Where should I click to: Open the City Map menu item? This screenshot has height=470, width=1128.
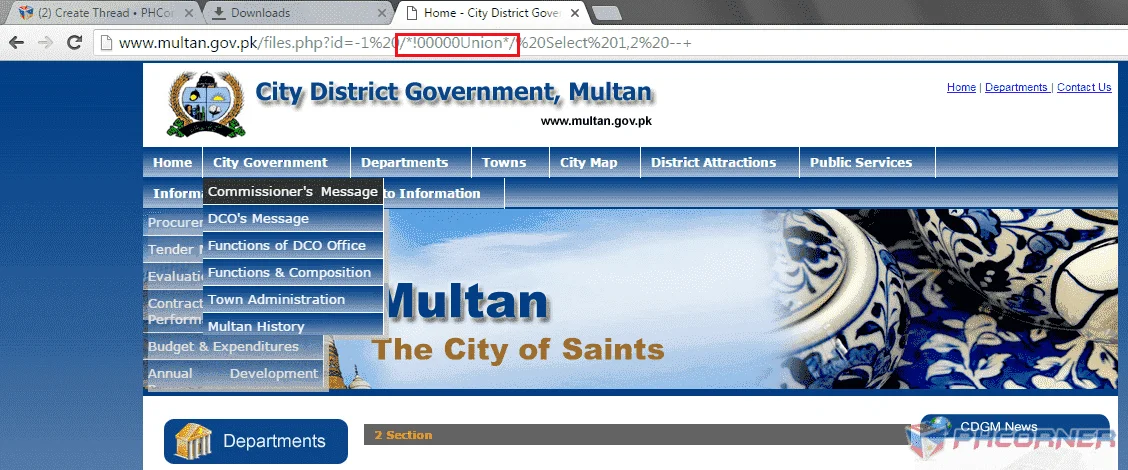click(x=588, y=162)
